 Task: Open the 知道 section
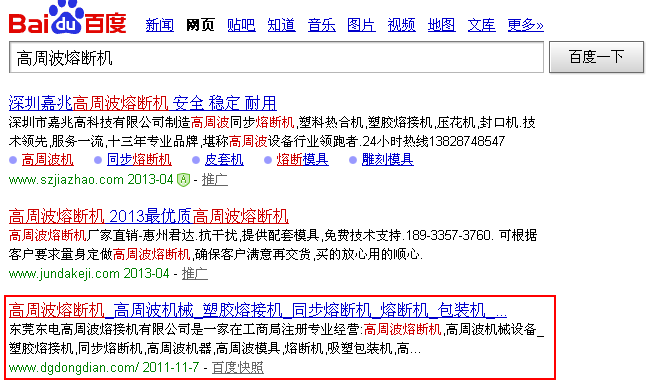click(x=281, y=25)
